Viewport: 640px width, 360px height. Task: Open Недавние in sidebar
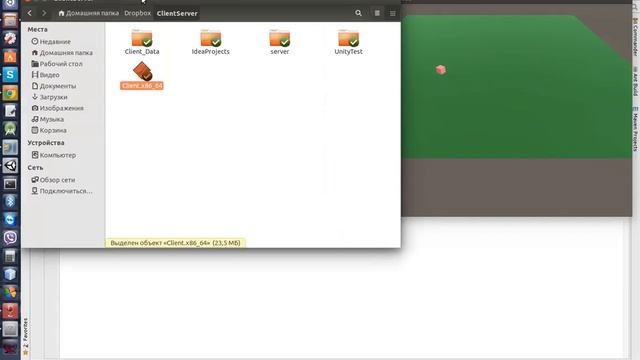[51, 41]
